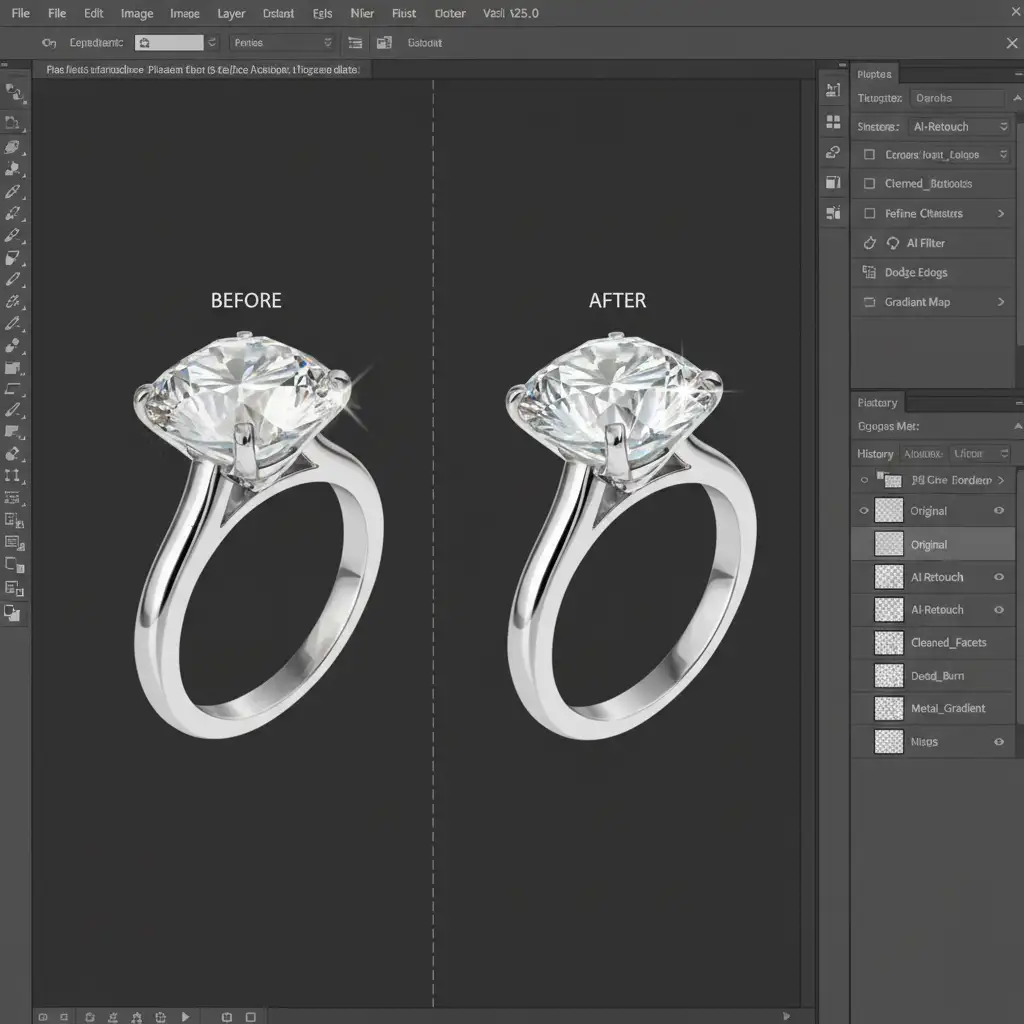Open the Edit menu

point(94,13)
